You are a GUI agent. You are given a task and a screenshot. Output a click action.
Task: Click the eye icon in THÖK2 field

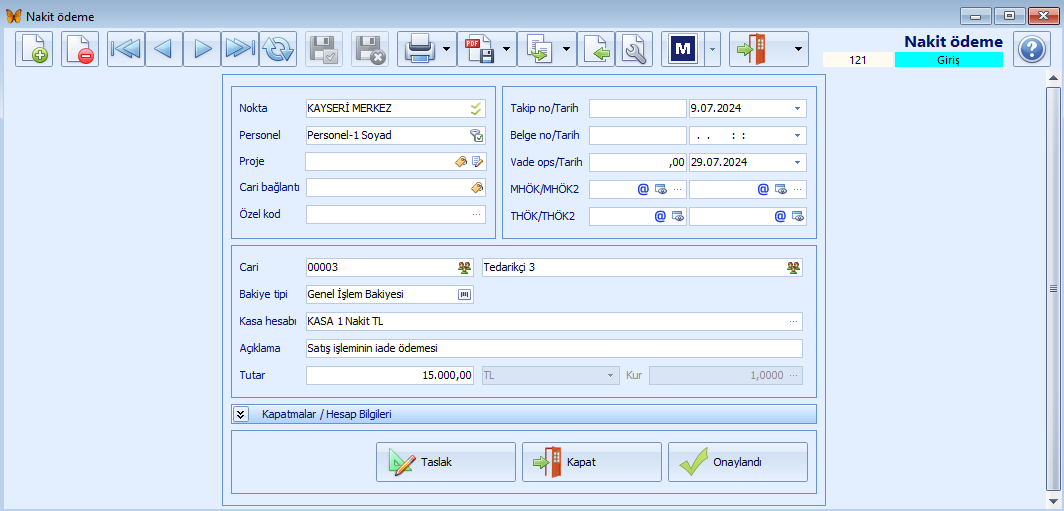click(x=797, y=216)
